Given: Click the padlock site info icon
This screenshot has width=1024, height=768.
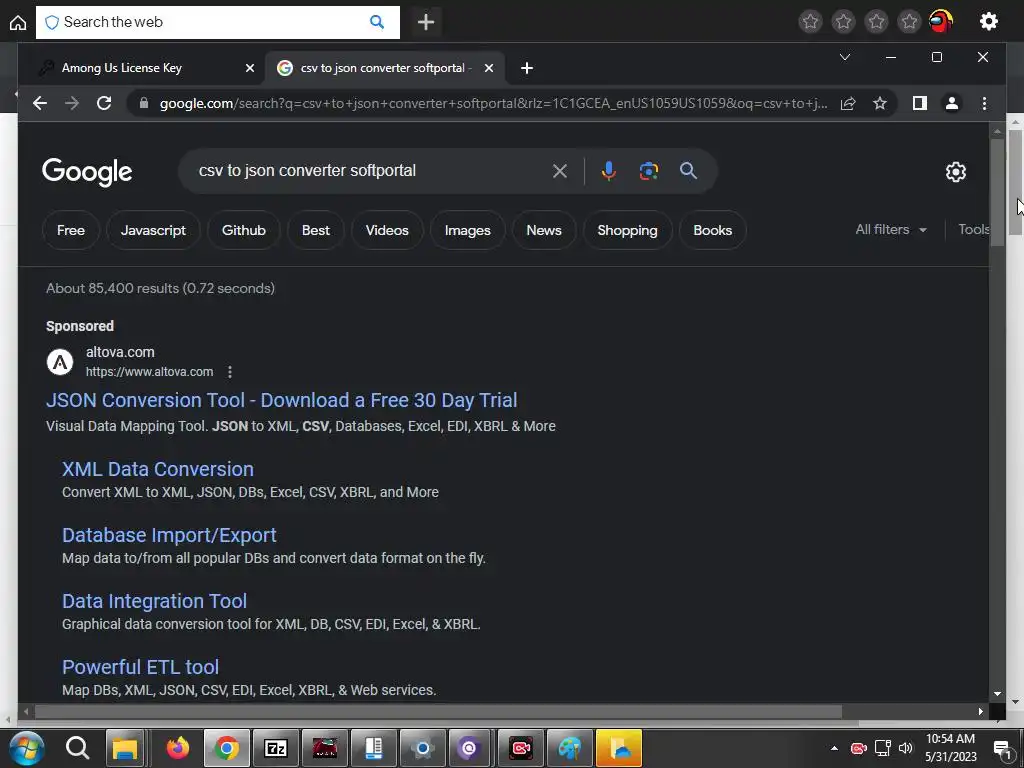Looking at the screenshot, I should pos(144,103).
